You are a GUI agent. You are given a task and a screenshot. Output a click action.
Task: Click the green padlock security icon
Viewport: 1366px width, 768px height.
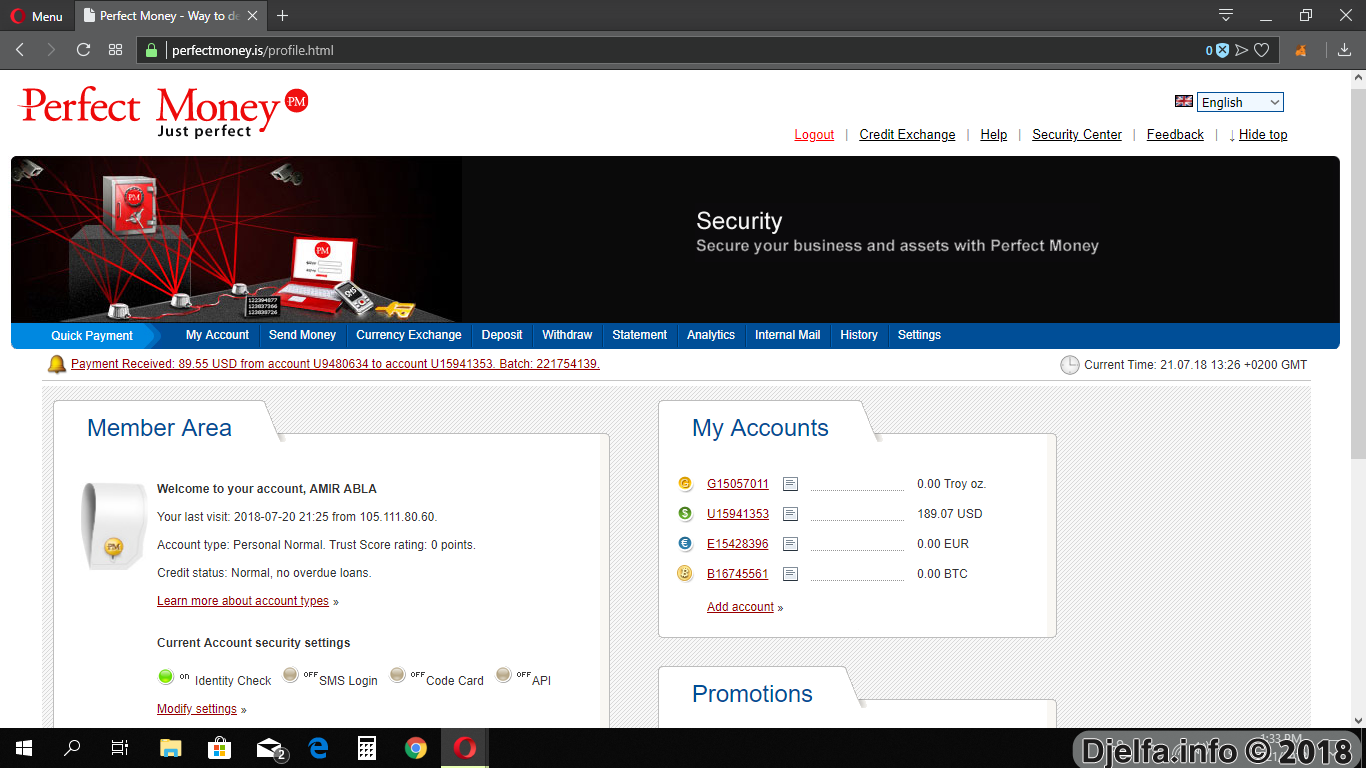coord(152,50)
